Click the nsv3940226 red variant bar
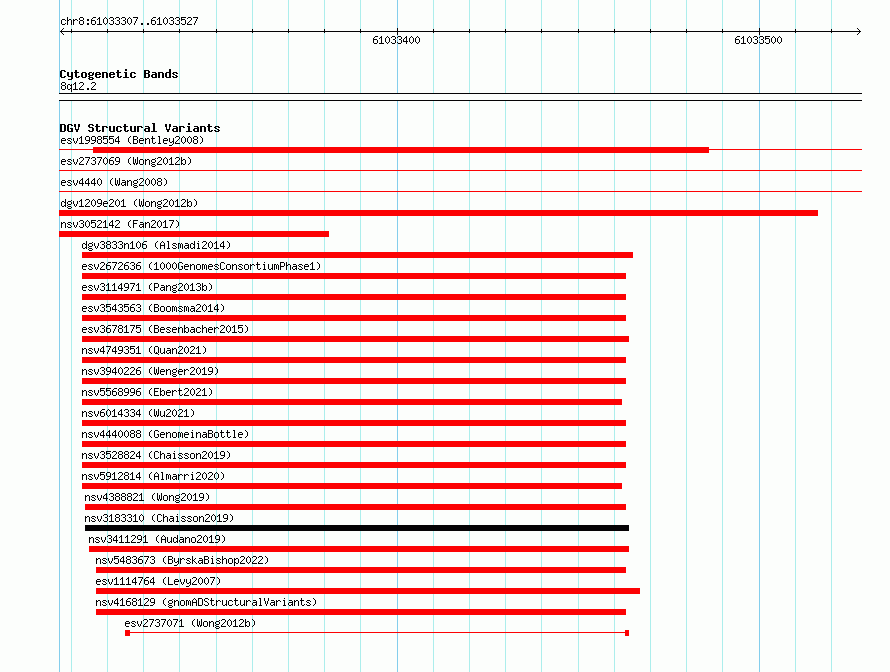Image resolution: width=890 pixels, height=672 pixels. 354,381
